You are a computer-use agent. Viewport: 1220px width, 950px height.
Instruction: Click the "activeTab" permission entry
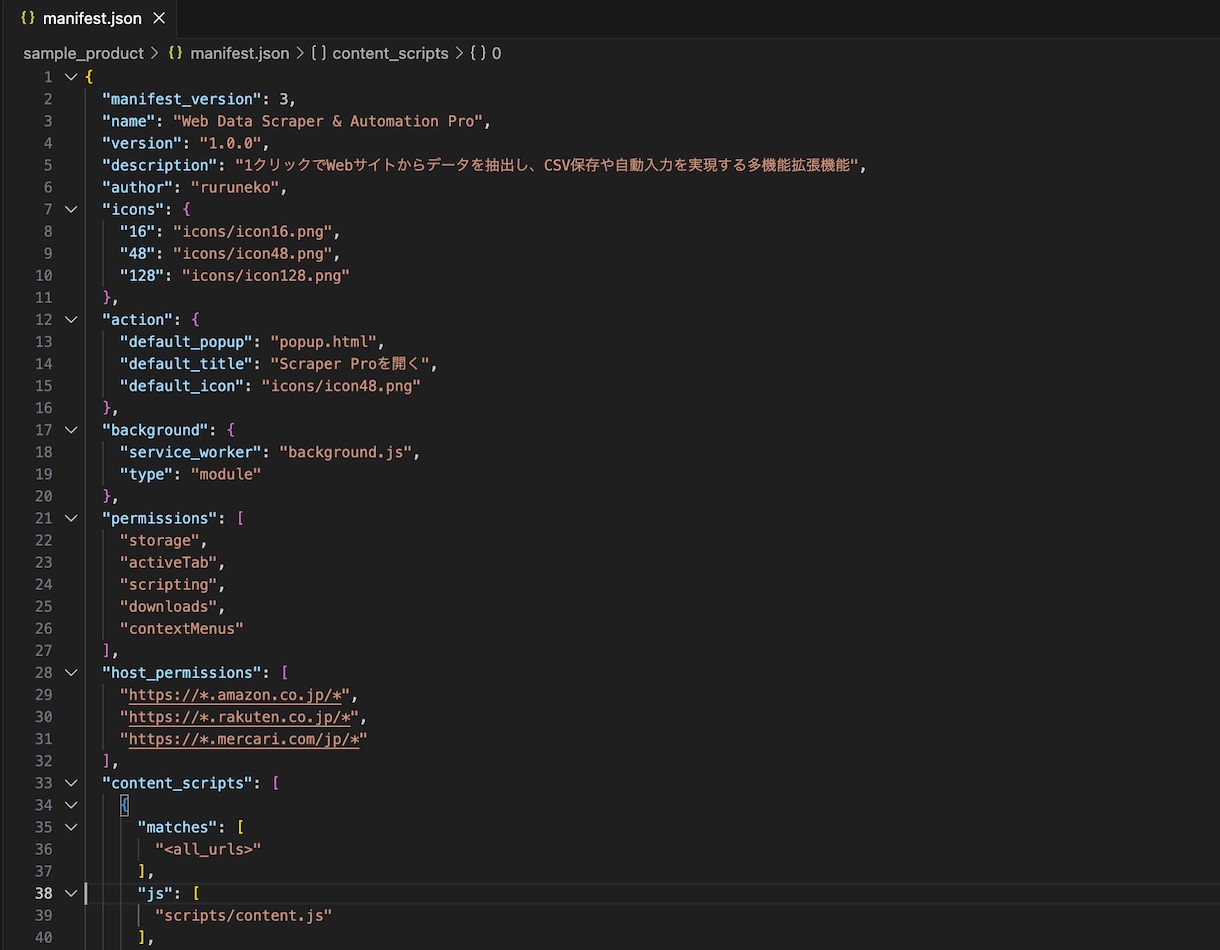(168, 562)
